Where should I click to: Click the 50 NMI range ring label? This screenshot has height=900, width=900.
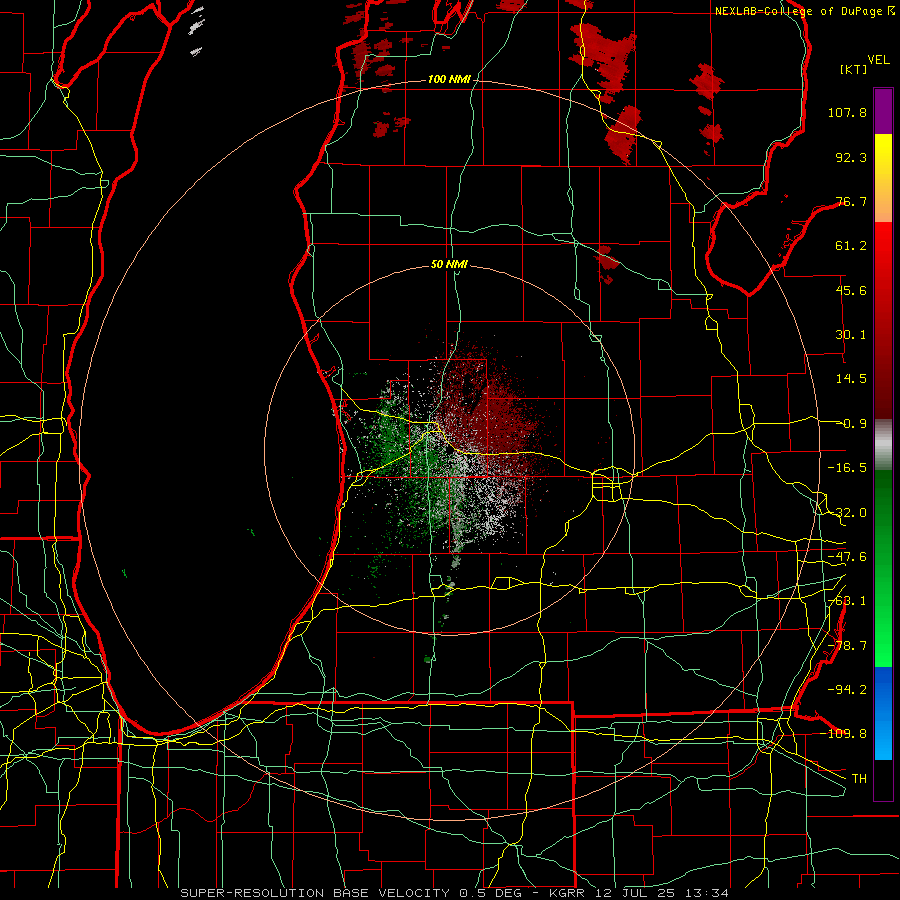[x=449, y=265]
